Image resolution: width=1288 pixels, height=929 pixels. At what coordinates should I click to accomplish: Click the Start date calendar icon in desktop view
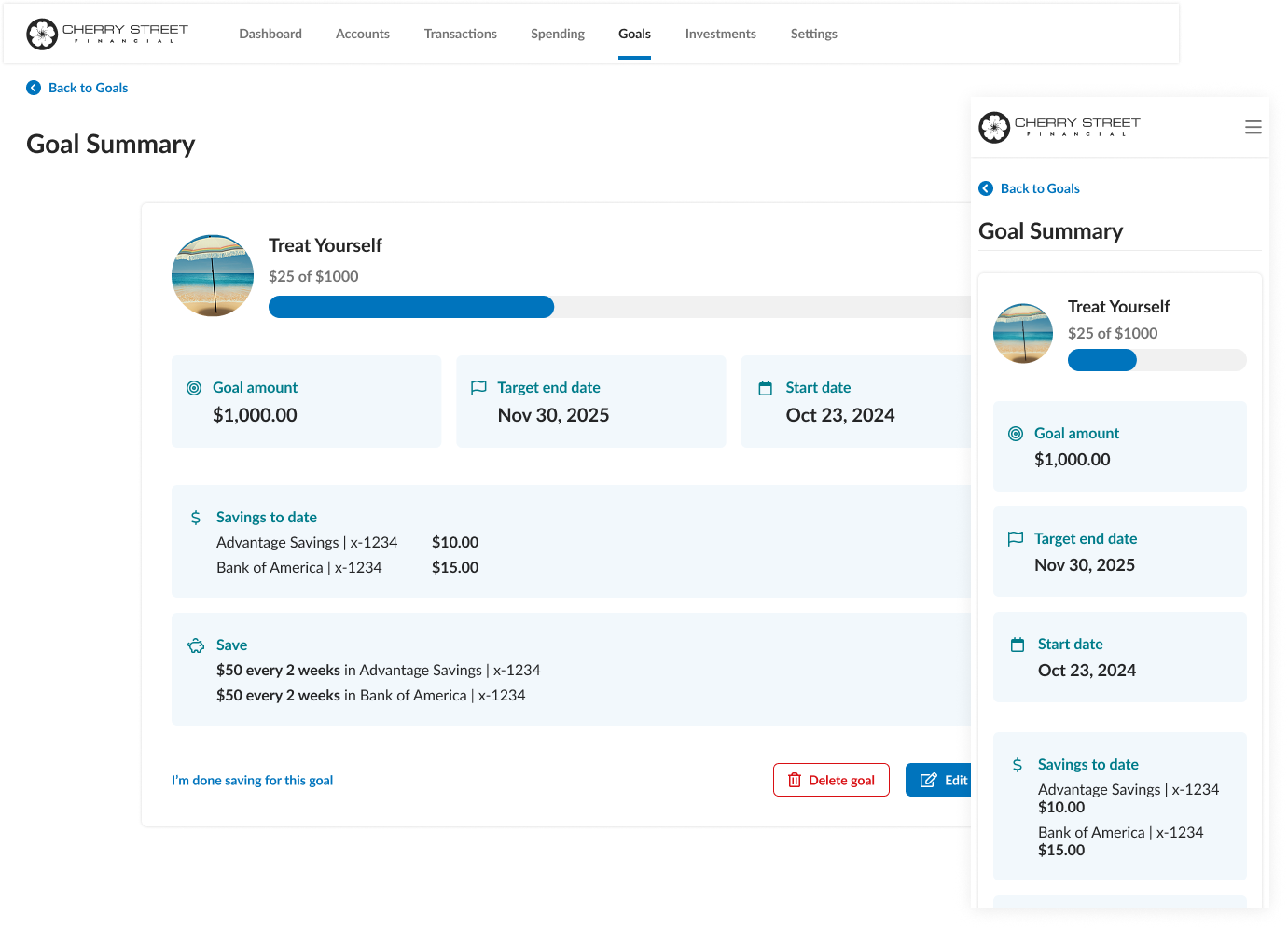tap(765, 388)
